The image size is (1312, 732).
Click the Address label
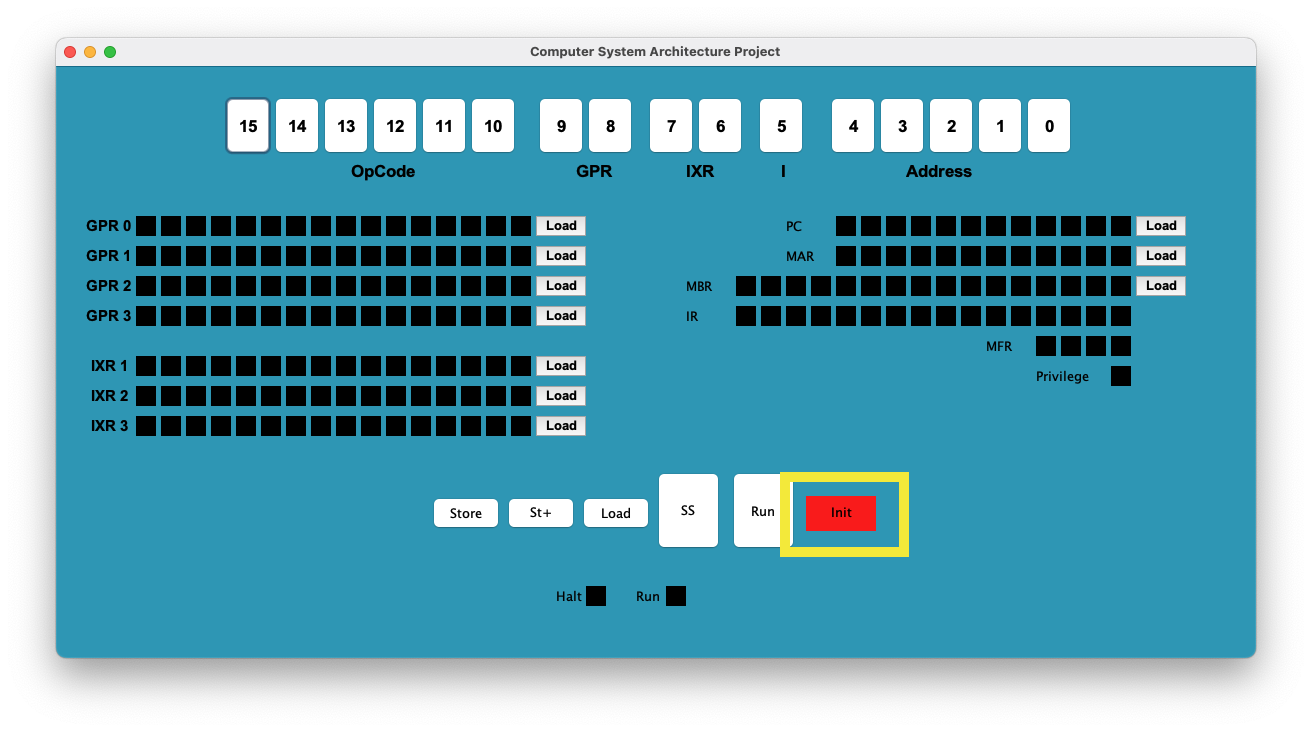(939, 172)
